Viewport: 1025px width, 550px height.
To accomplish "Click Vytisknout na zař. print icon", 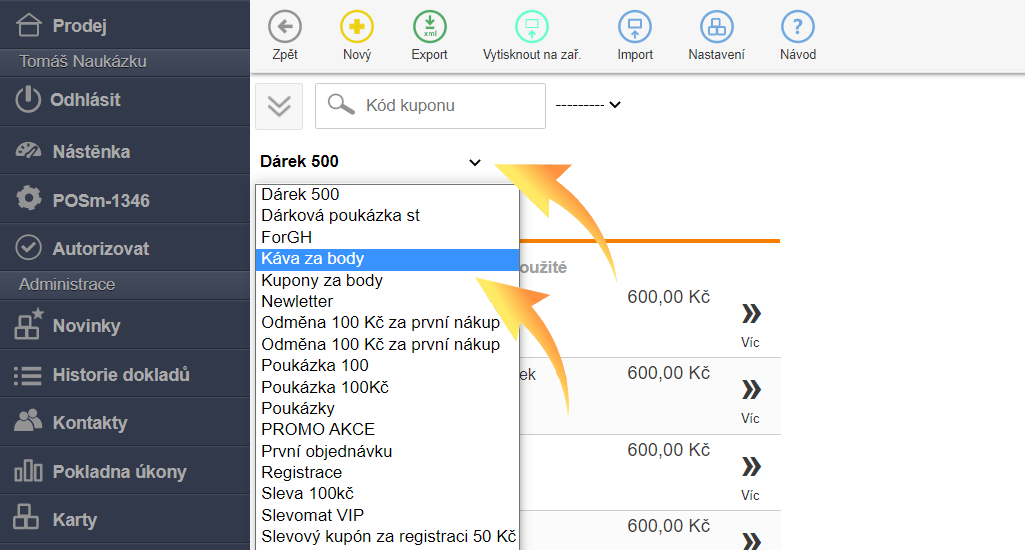I will coord(531,27).
